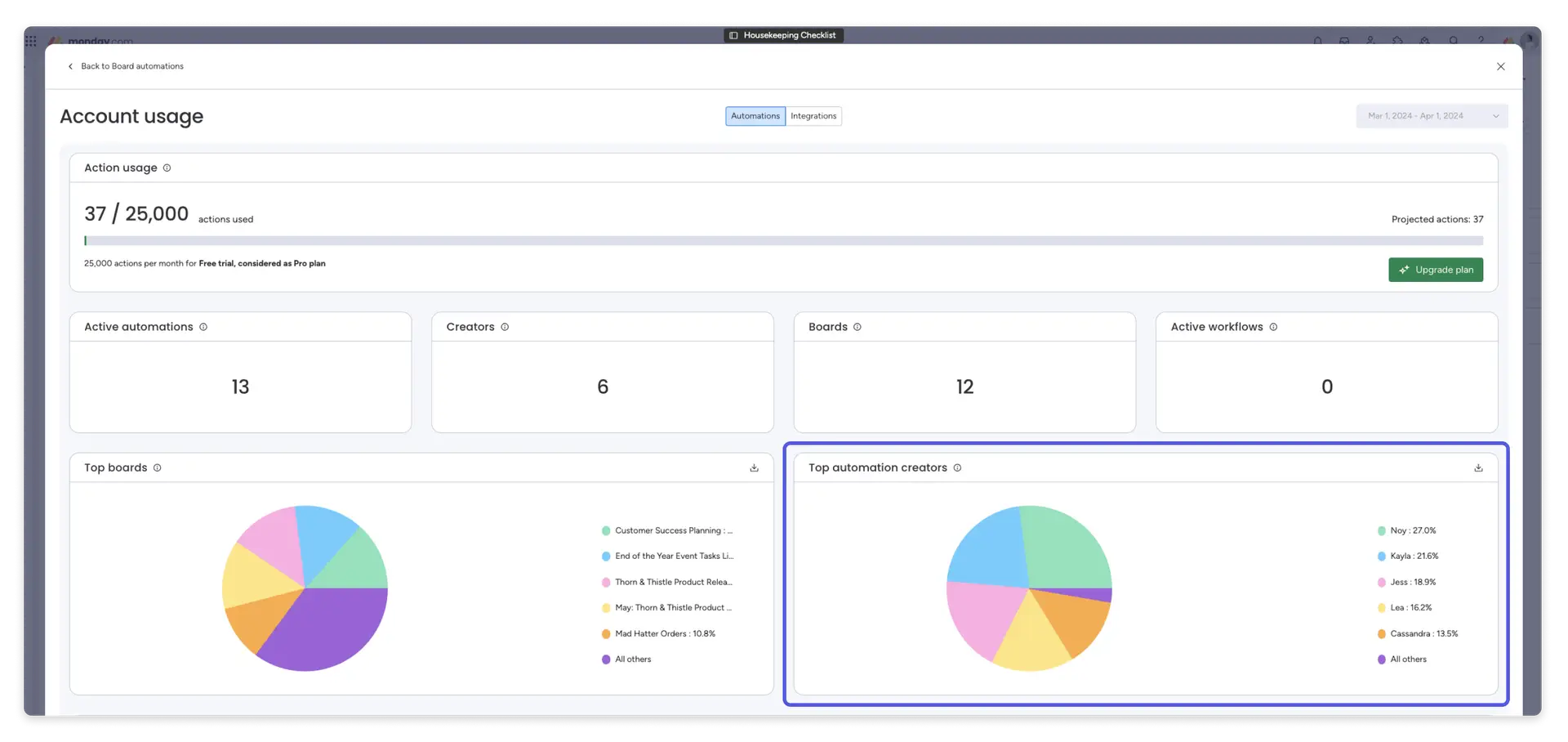Click green legend dot for Noy
This screenshot has width=1568, height=742.
pyautogui.click(x=1381, y=531)
